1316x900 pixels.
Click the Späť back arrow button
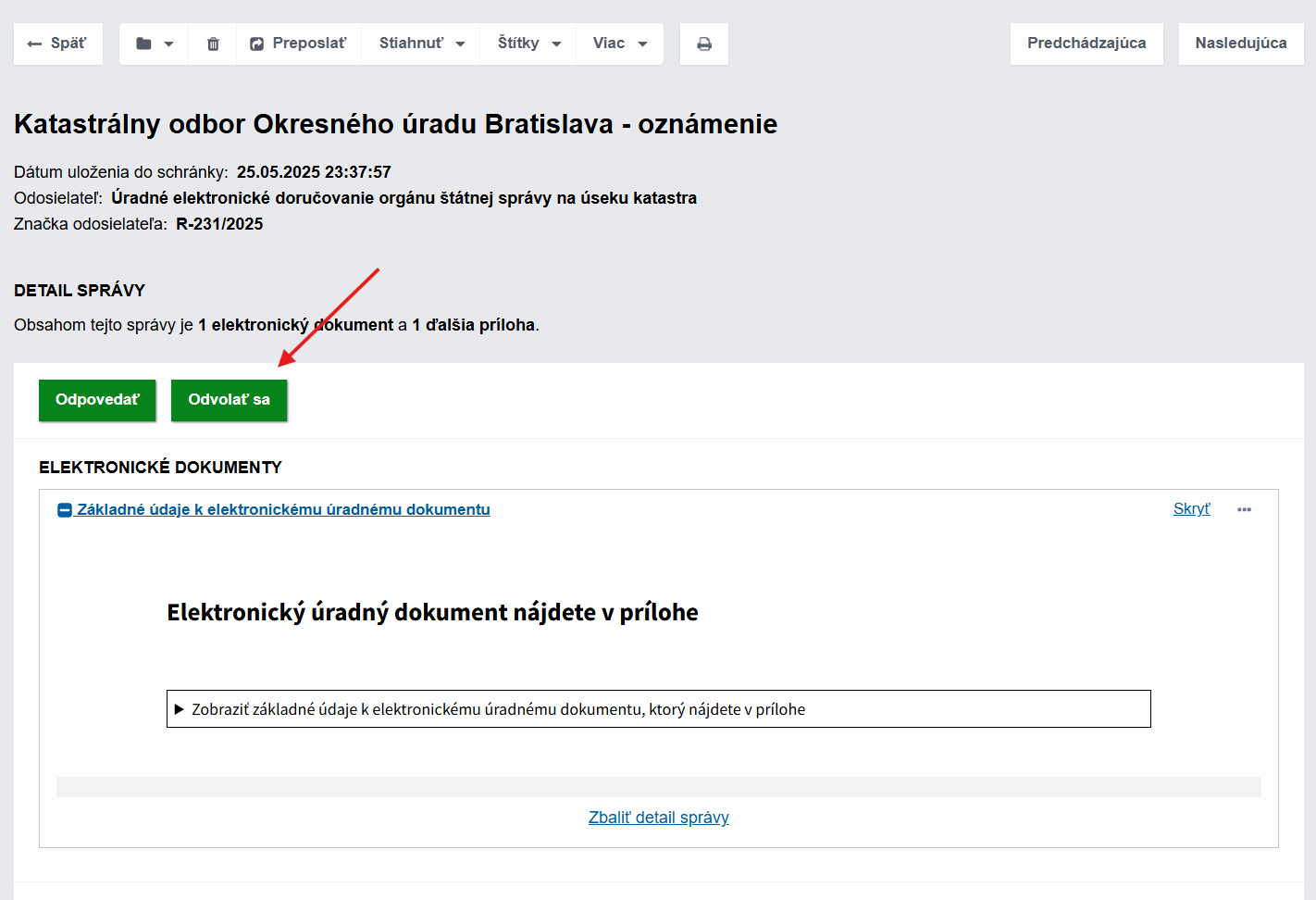click(57, 44)
